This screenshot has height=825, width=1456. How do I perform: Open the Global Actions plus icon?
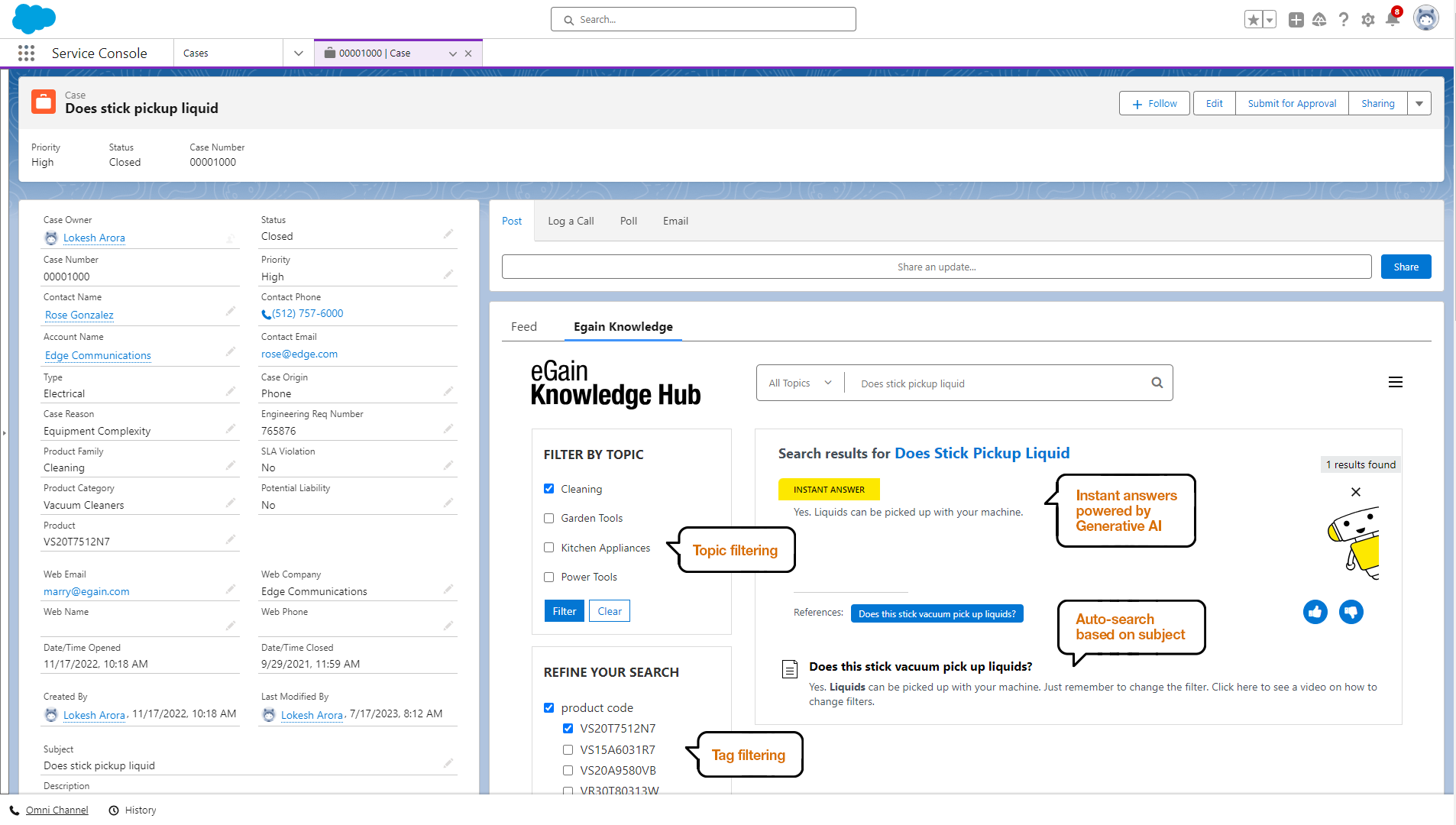point(1296,20)
